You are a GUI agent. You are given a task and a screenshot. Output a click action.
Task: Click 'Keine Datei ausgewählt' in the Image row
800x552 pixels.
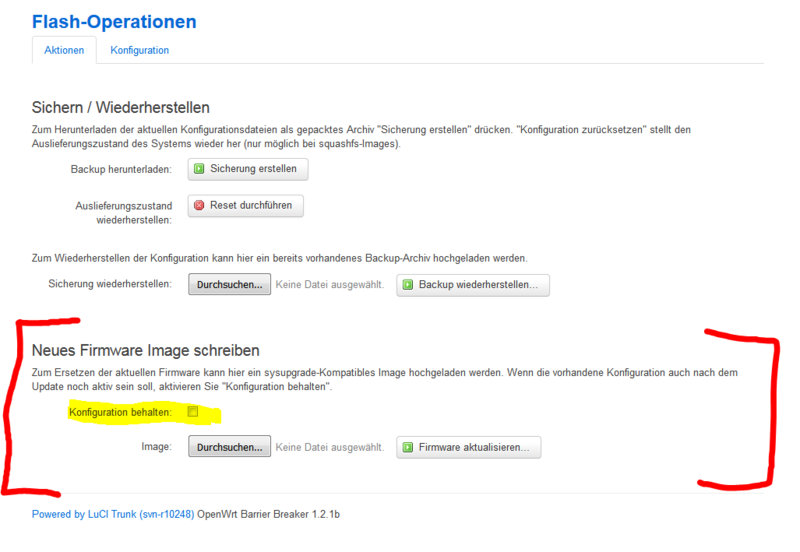(x=330, y=447)
